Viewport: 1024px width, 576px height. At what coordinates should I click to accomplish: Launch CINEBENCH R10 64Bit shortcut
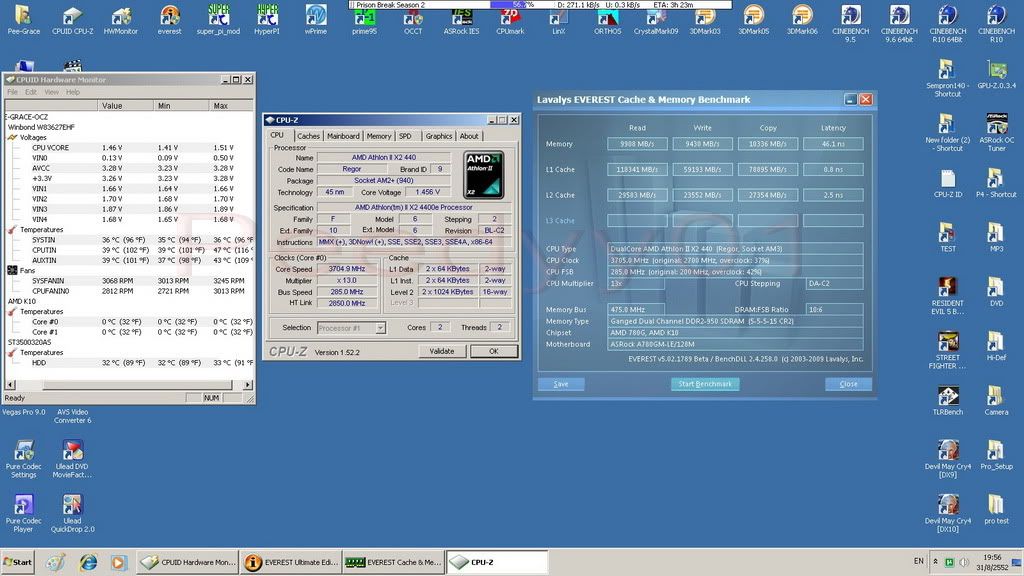[948, 24]
